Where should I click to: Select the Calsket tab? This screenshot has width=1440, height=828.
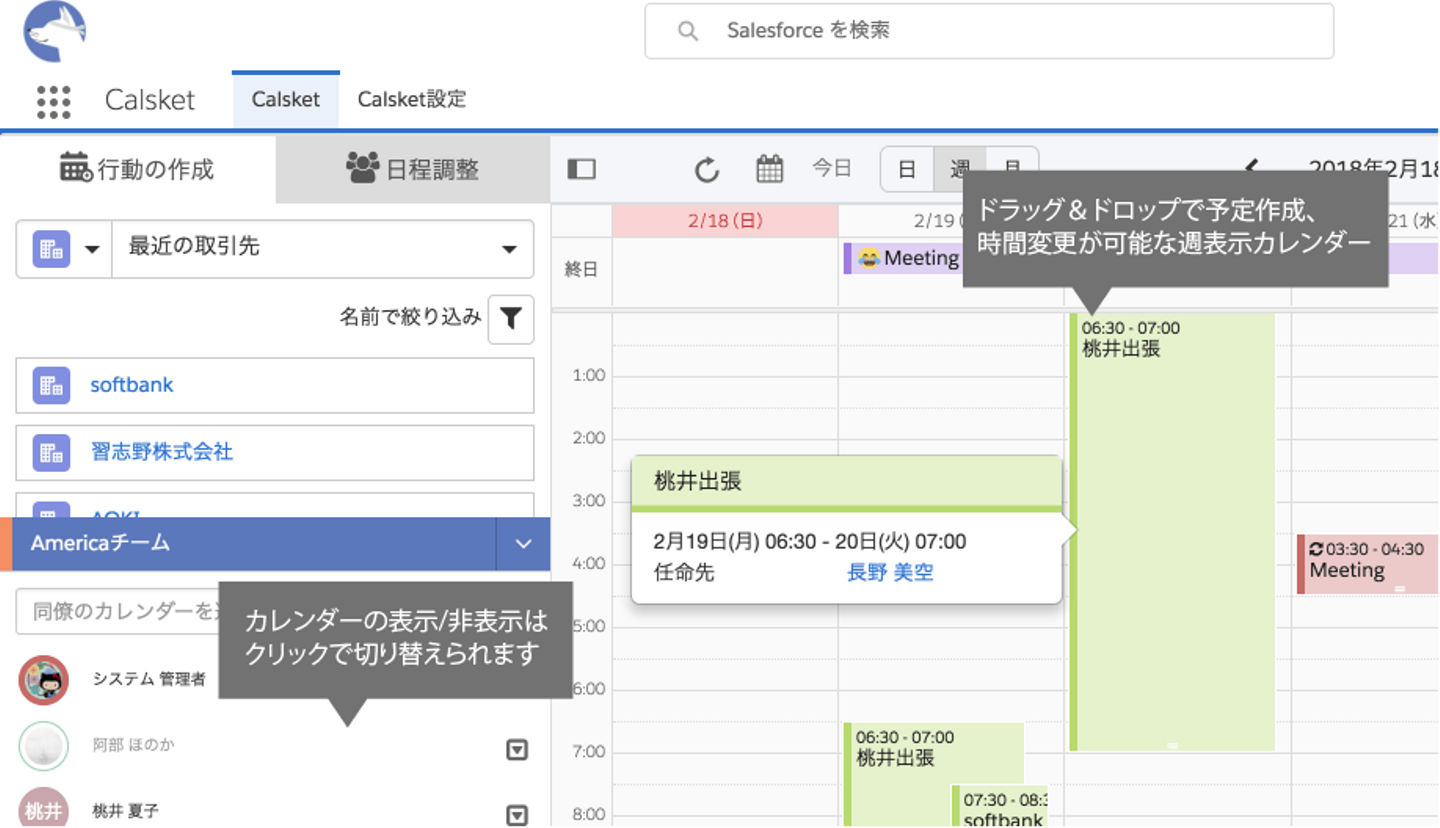286,99
